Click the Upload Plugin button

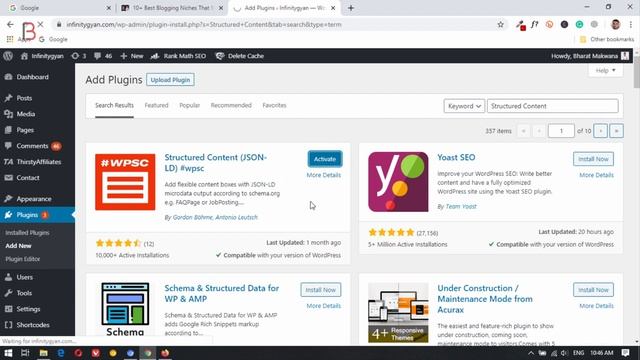point(170,80)
